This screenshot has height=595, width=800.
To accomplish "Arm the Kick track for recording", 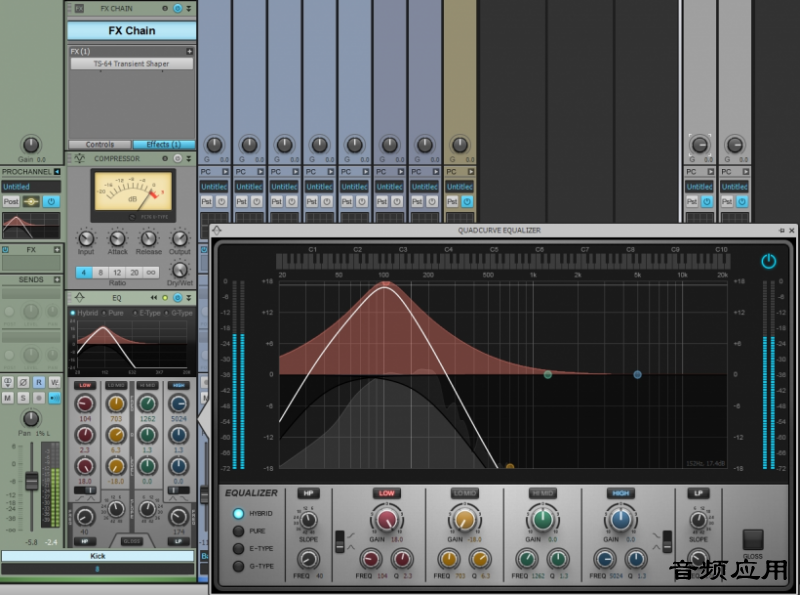I will coord(39,398).
